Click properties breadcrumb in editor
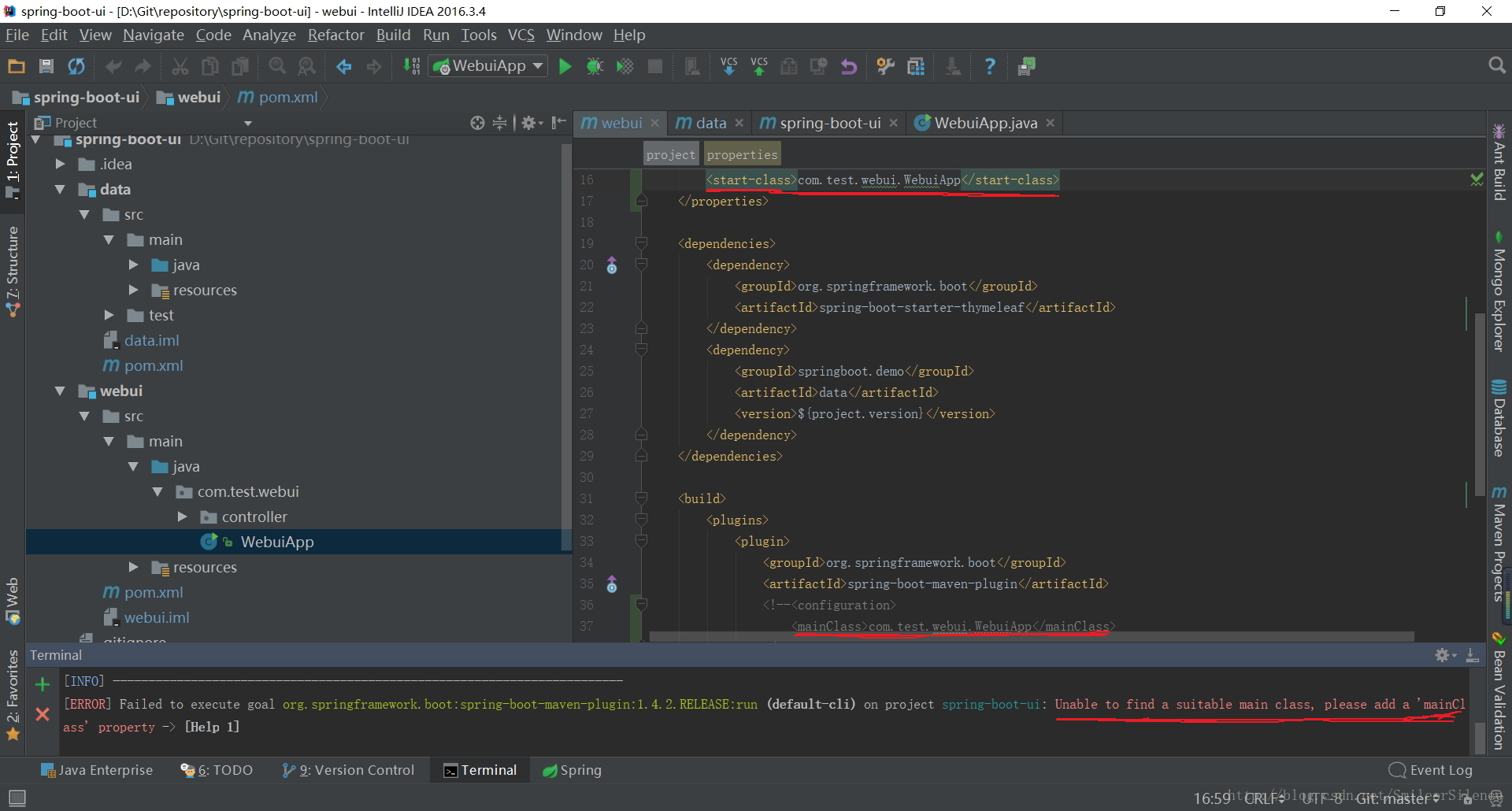 coord(742,154)
